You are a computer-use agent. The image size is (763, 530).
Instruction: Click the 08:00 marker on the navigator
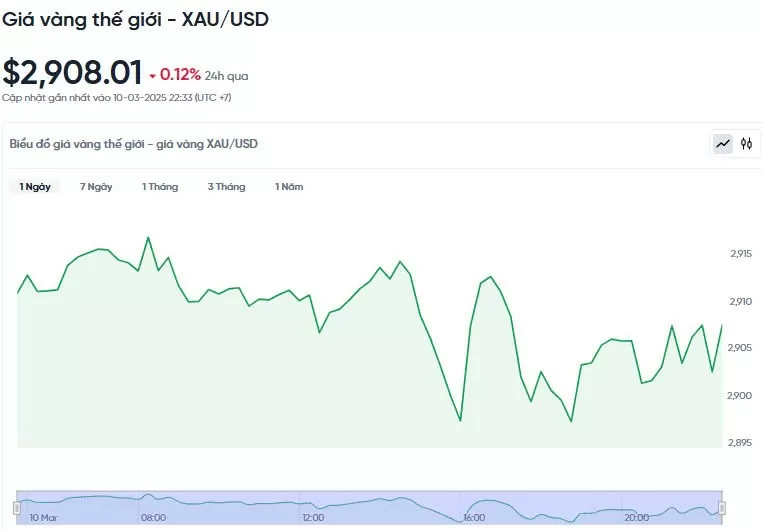point(153,518)
